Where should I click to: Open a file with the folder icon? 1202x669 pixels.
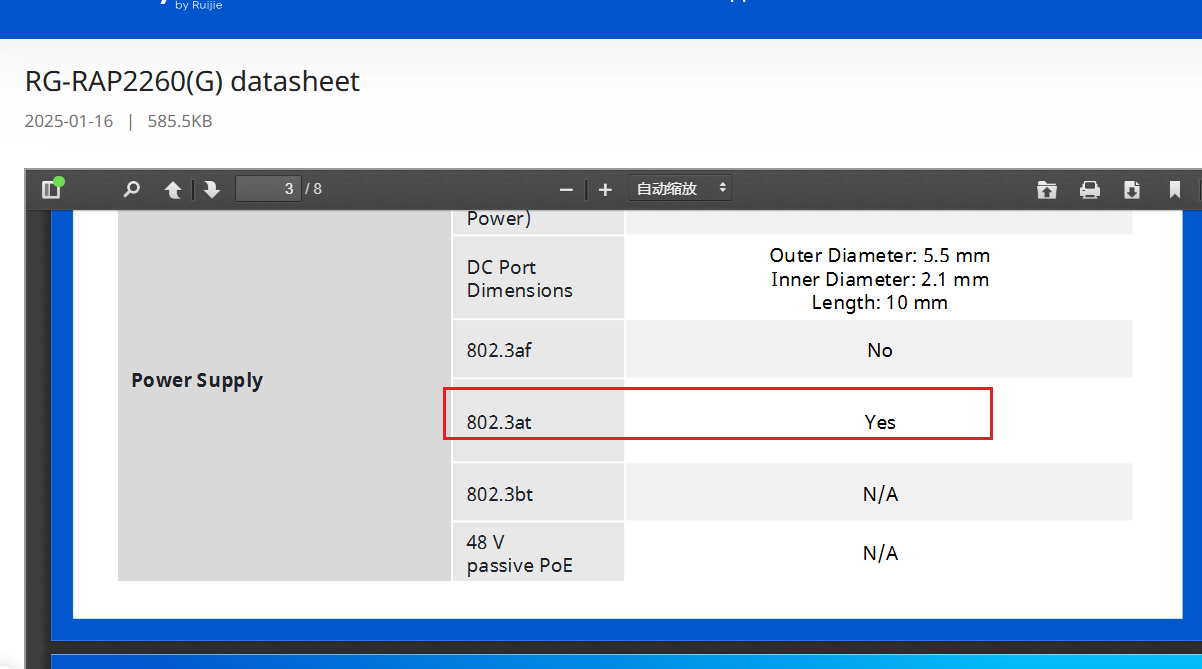coord(1047,189)
